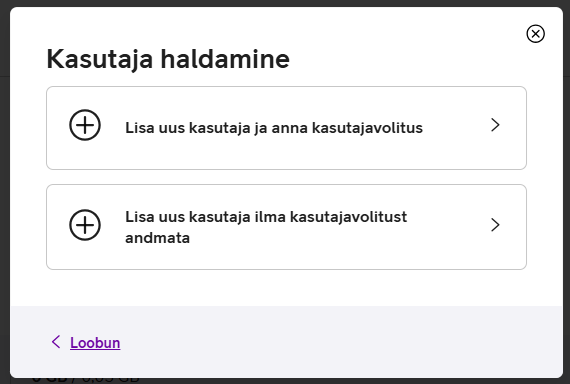Image resolution: width=570 pixels, height=384 pixels.
Task: Click the word 'Lisa' in the second option card
Action: pos(139,217)
